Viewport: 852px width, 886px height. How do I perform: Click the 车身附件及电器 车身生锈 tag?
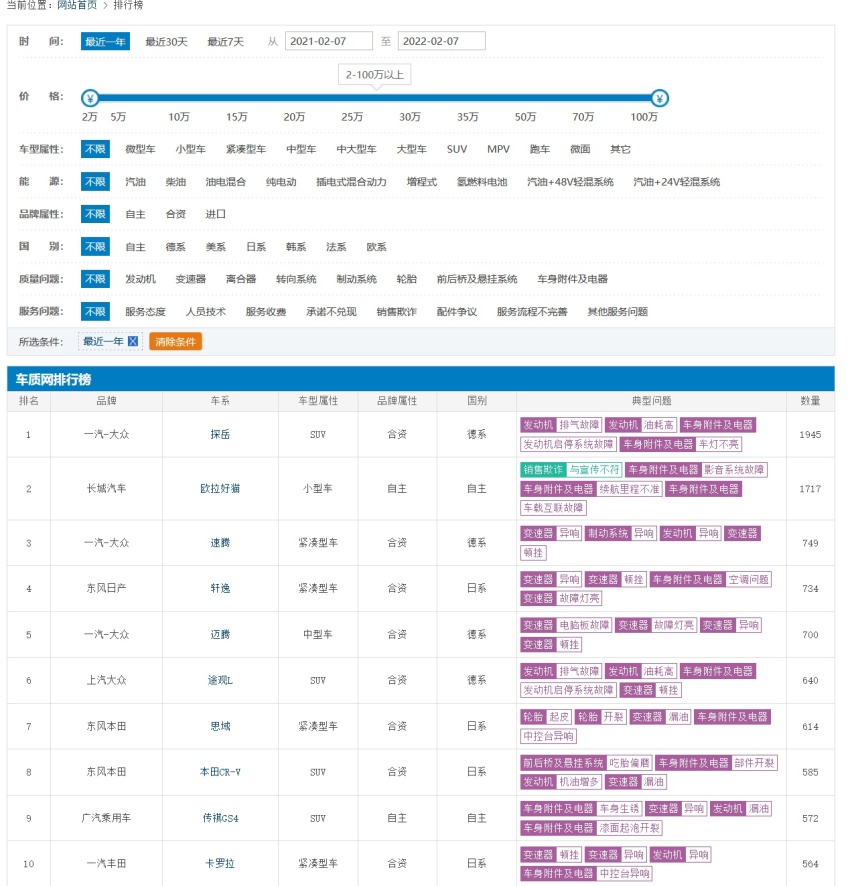tap(581, 809)
